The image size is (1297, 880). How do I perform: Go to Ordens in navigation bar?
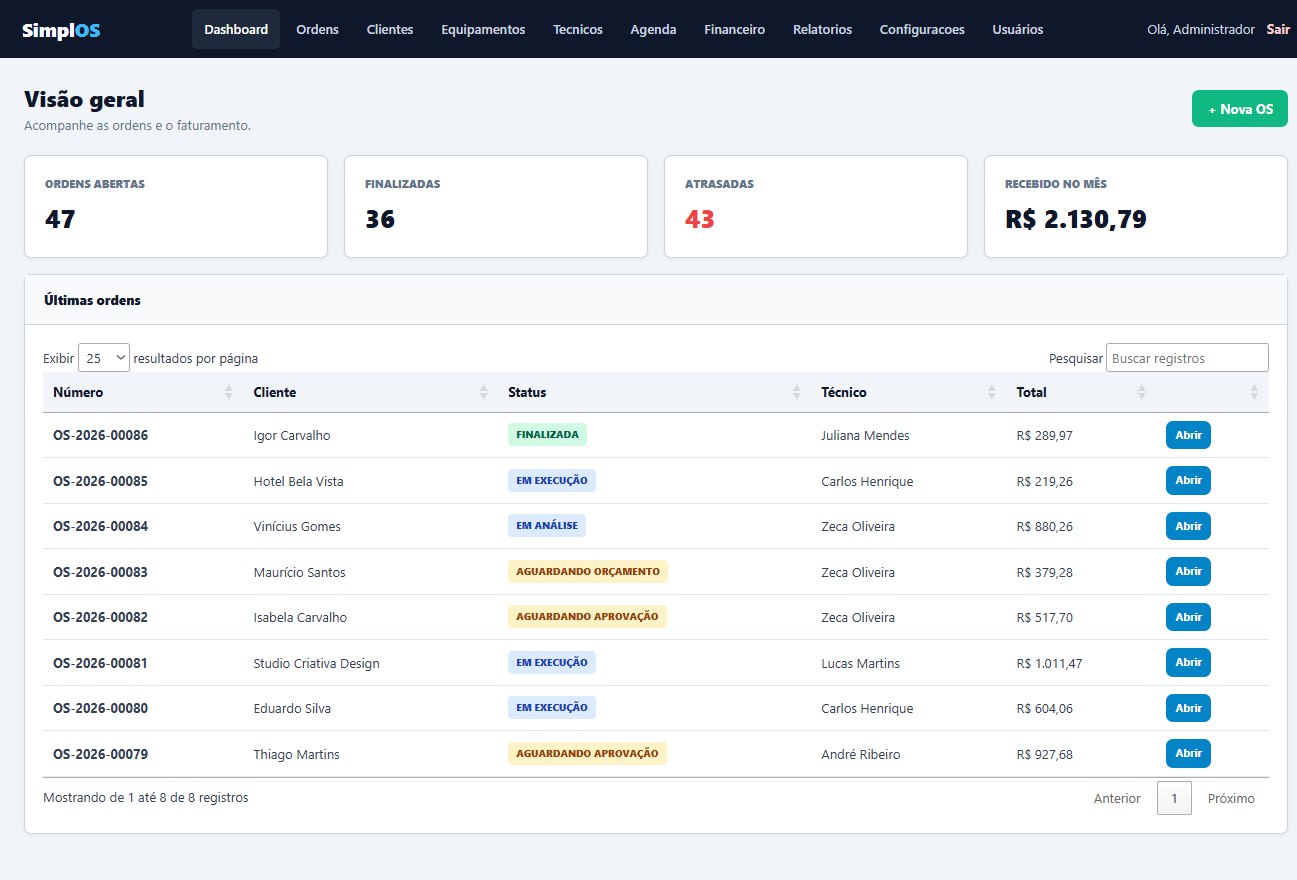pyautogui.click(x=317, y=29)
